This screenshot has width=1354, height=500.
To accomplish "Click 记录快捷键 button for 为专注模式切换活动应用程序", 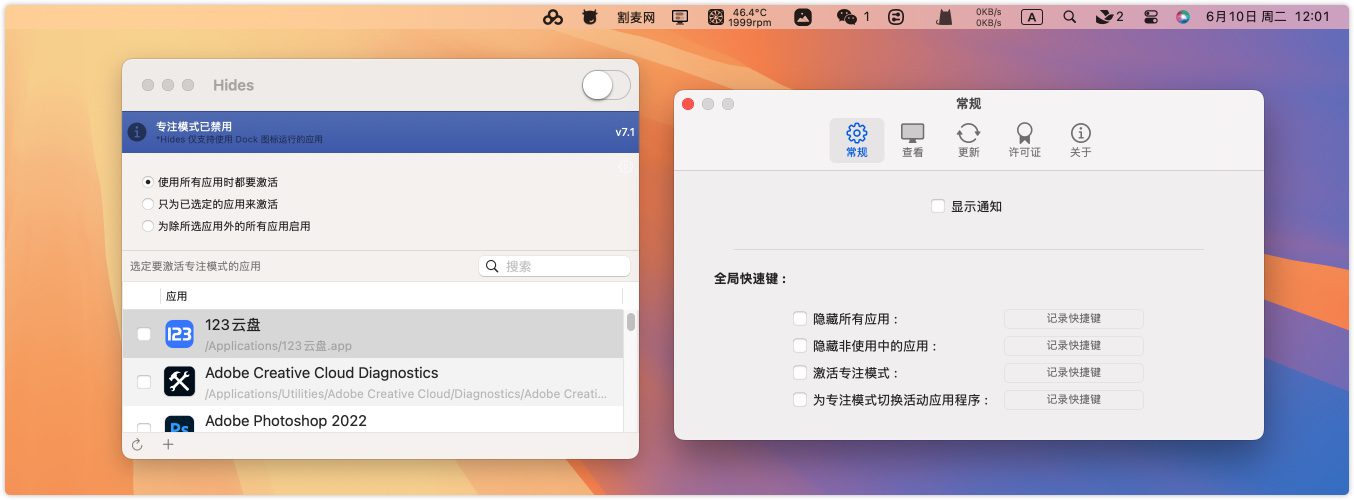I will tap(1074, 399).
